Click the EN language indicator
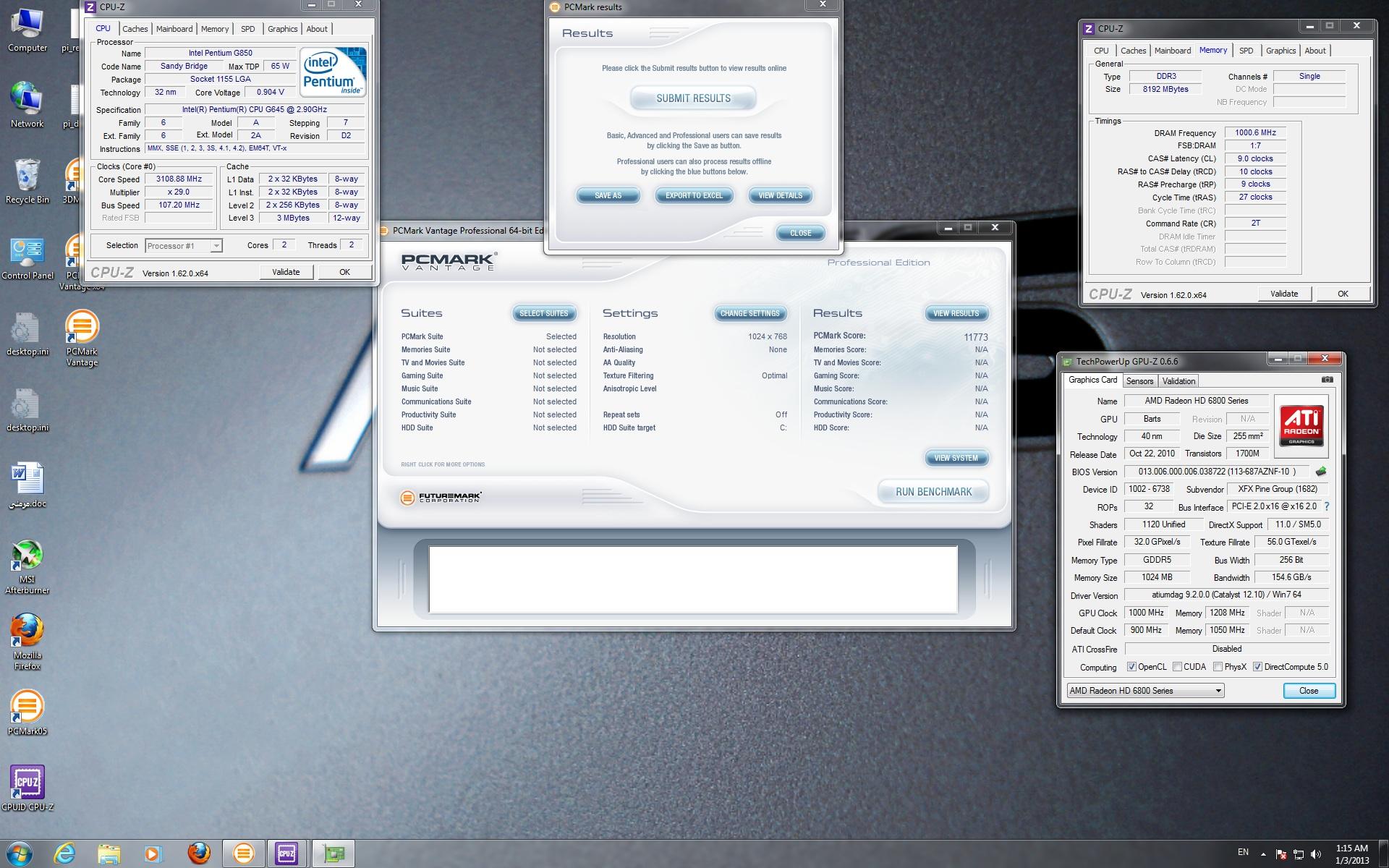Image resolution: width=1389 pixels, height=868 pixels. (x=1243, y=852)
